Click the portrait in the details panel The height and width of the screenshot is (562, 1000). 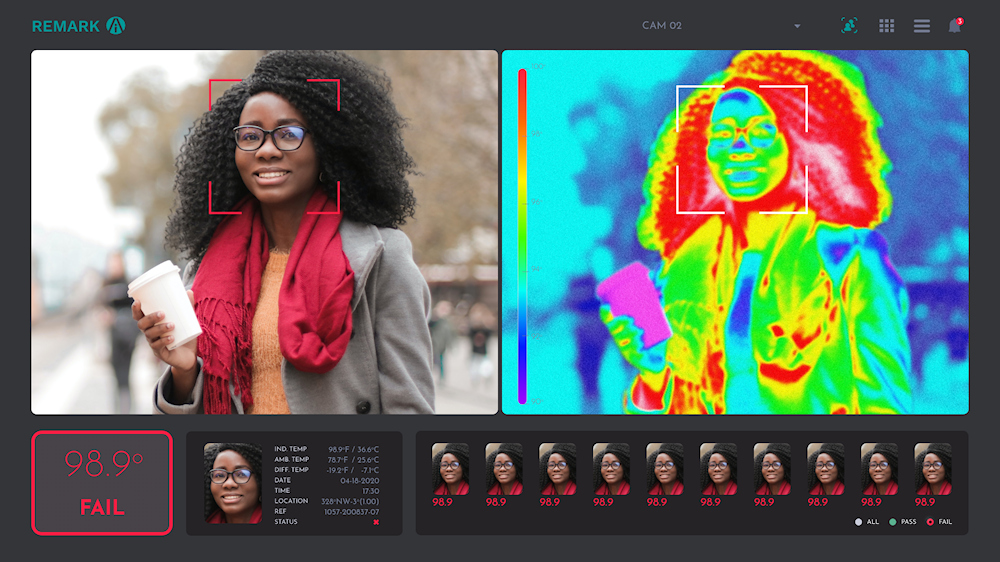point(233,483)
